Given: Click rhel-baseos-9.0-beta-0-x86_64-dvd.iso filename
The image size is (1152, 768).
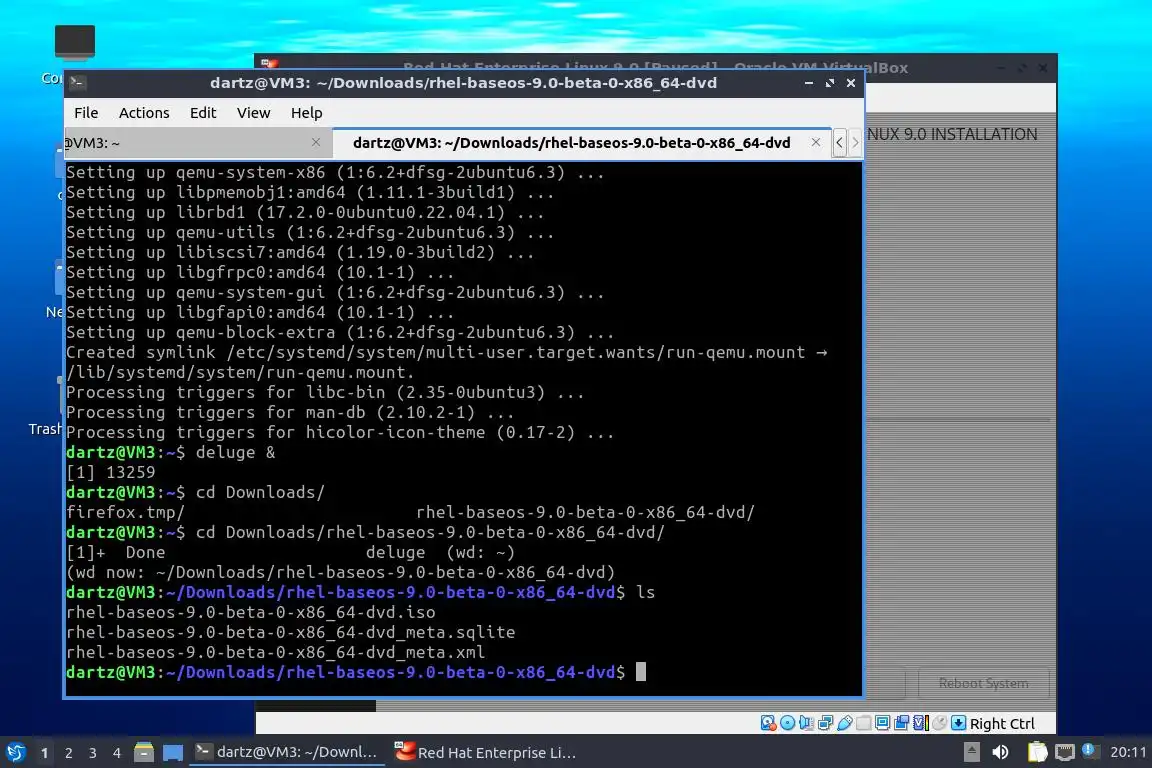Looking at the screenshot, I should pyautogui.click(x=251, y=612).
